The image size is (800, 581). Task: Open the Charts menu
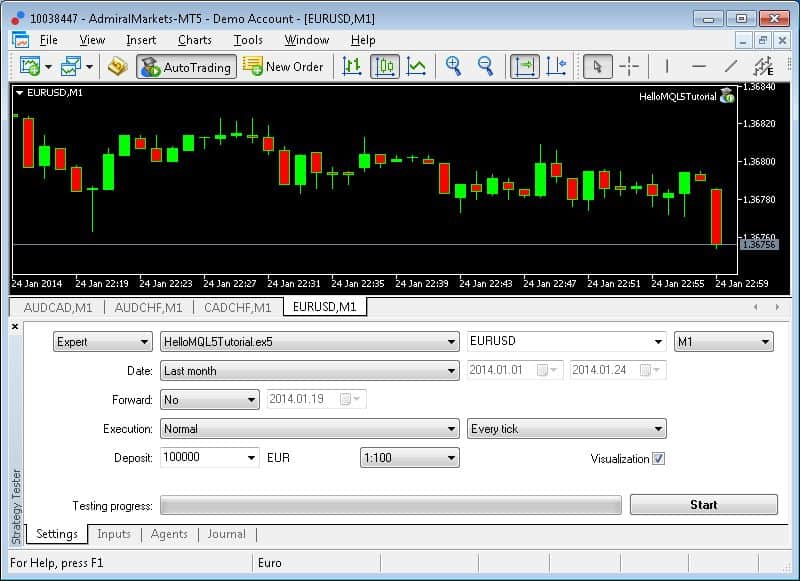(194, 40)
